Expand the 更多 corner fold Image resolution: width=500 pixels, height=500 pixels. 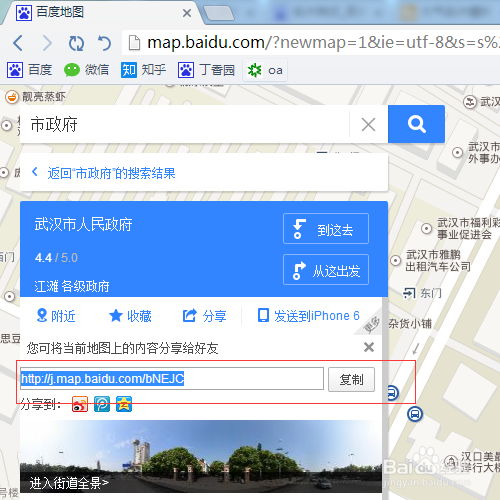coord(371,325)
